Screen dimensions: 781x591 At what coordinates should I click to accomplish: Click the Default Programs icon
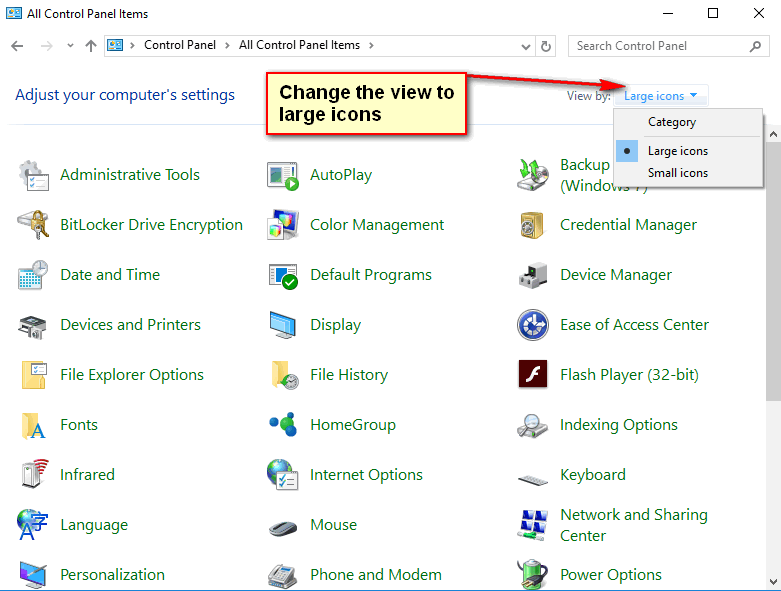(x=283, y=276)
